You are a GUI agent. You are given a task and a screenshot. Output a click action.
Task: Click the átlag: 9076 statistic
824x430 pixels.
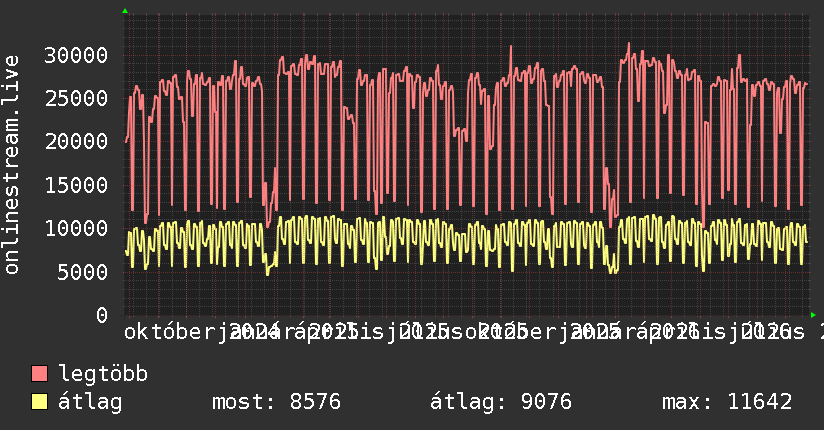(x=501, y=402)
